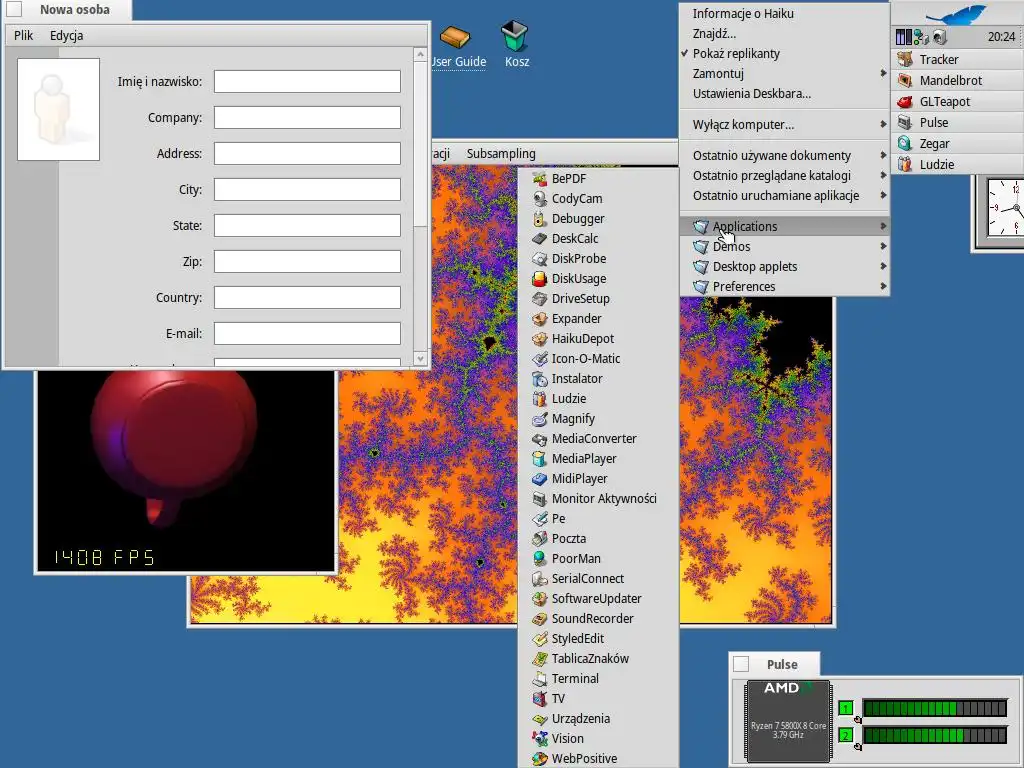The height and width of the screenshot is (768, 1024).
Task: Switch to Pulse in Deskbar
Action: pyautogui.click(x=957, y=122)
